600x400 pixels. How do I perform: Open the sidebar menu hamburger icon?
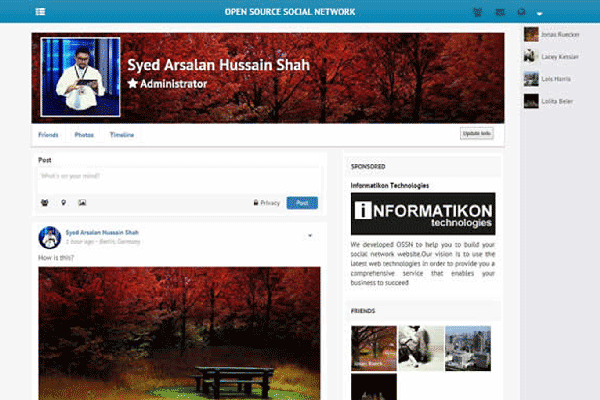(x=40, y=12)
